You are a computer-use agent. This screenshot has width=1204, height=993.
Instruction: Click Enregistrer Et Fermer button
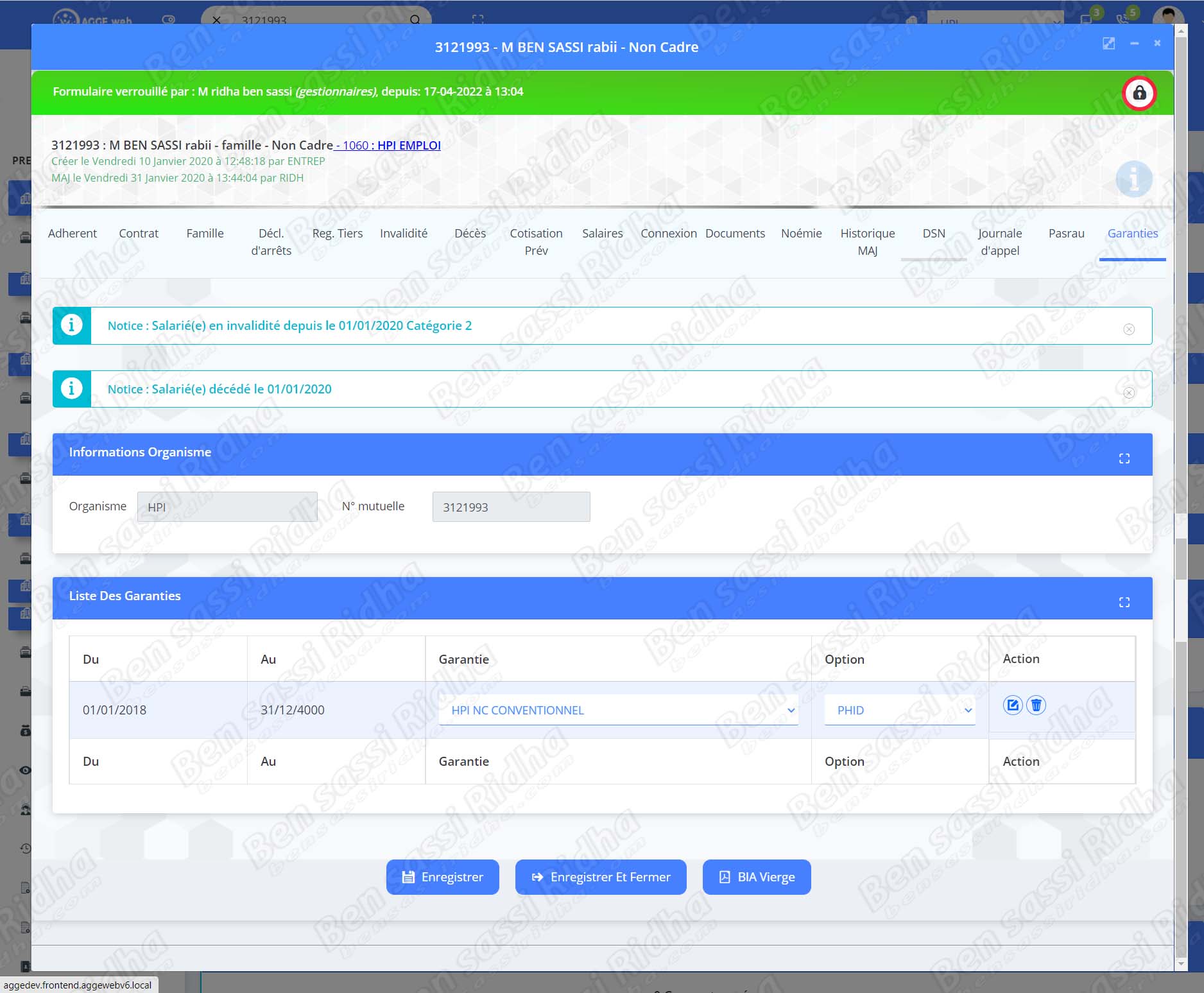tap(601, 877)
